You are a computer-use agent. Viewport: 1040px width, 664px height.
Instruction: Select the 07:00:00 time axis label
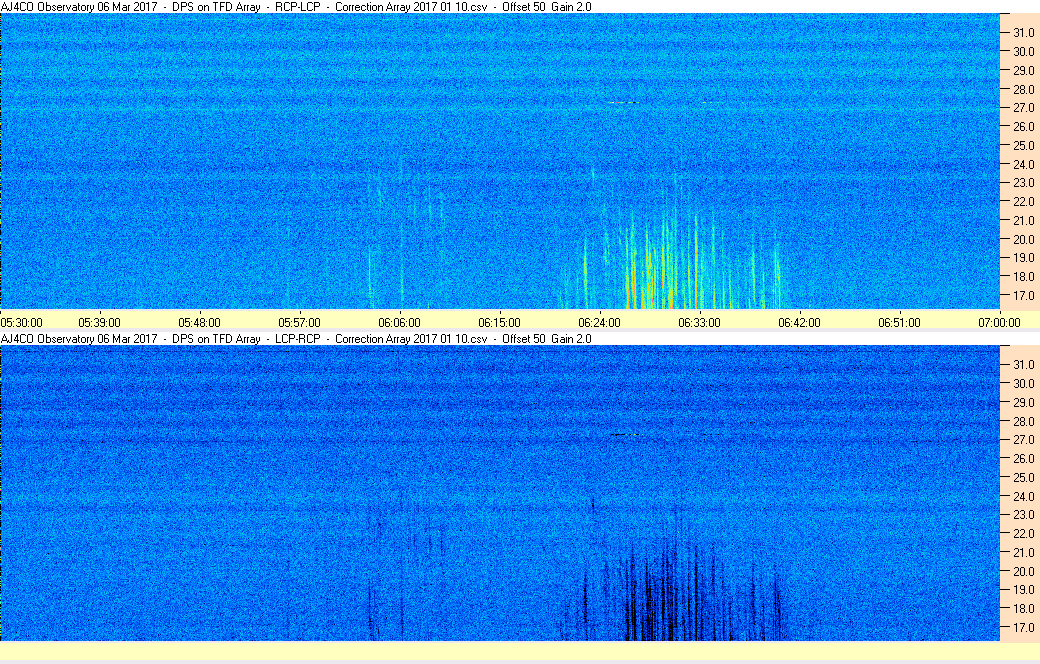coord(999,322)
